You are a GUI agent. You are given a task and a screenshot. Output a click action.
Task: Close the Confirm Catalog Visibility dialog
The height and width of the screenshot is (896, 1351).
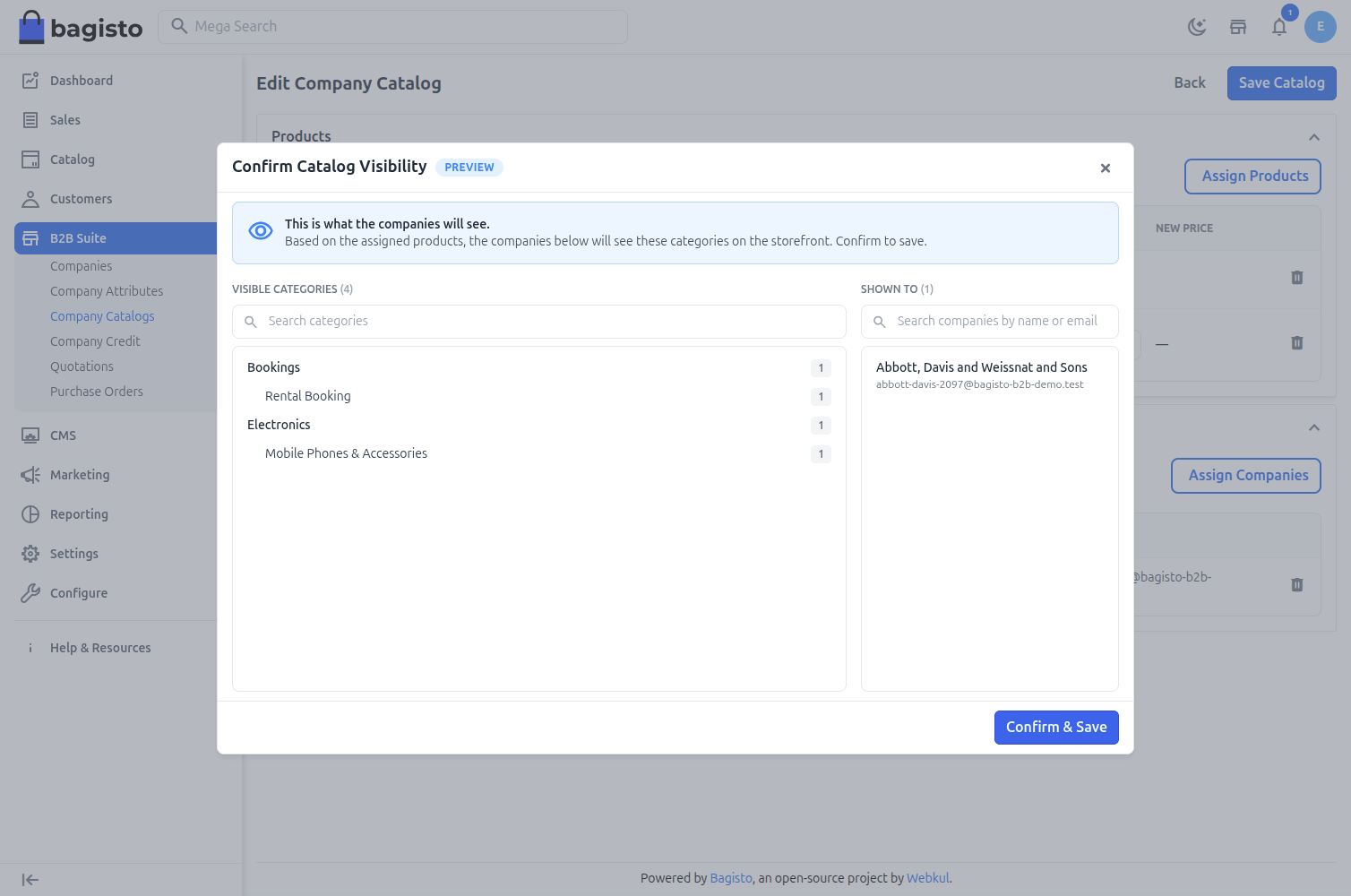tap(1106, 168)
